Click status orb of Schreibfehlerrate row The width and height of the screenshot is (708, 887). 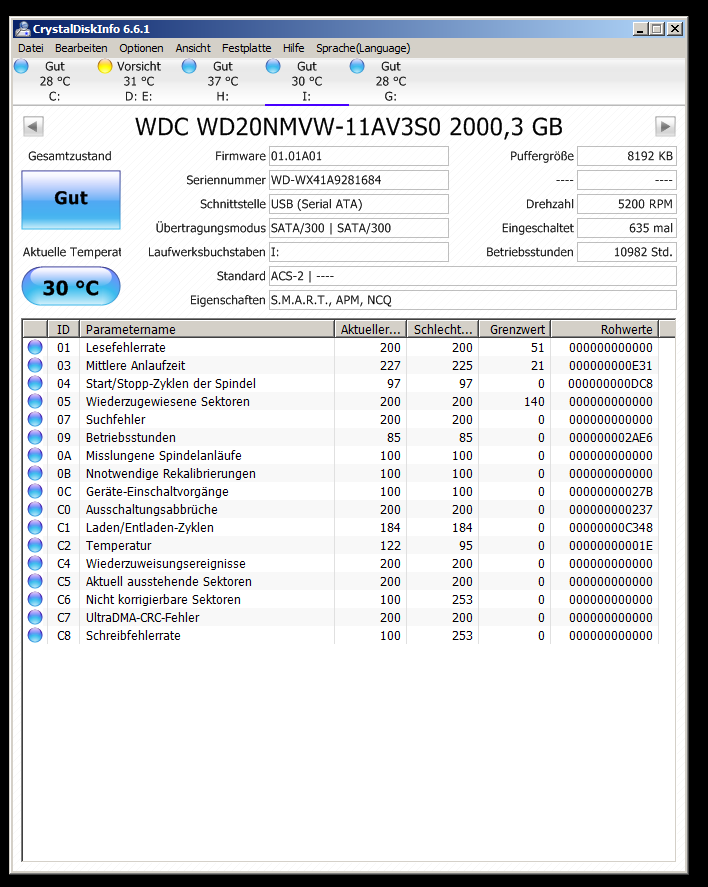point(35,635)
